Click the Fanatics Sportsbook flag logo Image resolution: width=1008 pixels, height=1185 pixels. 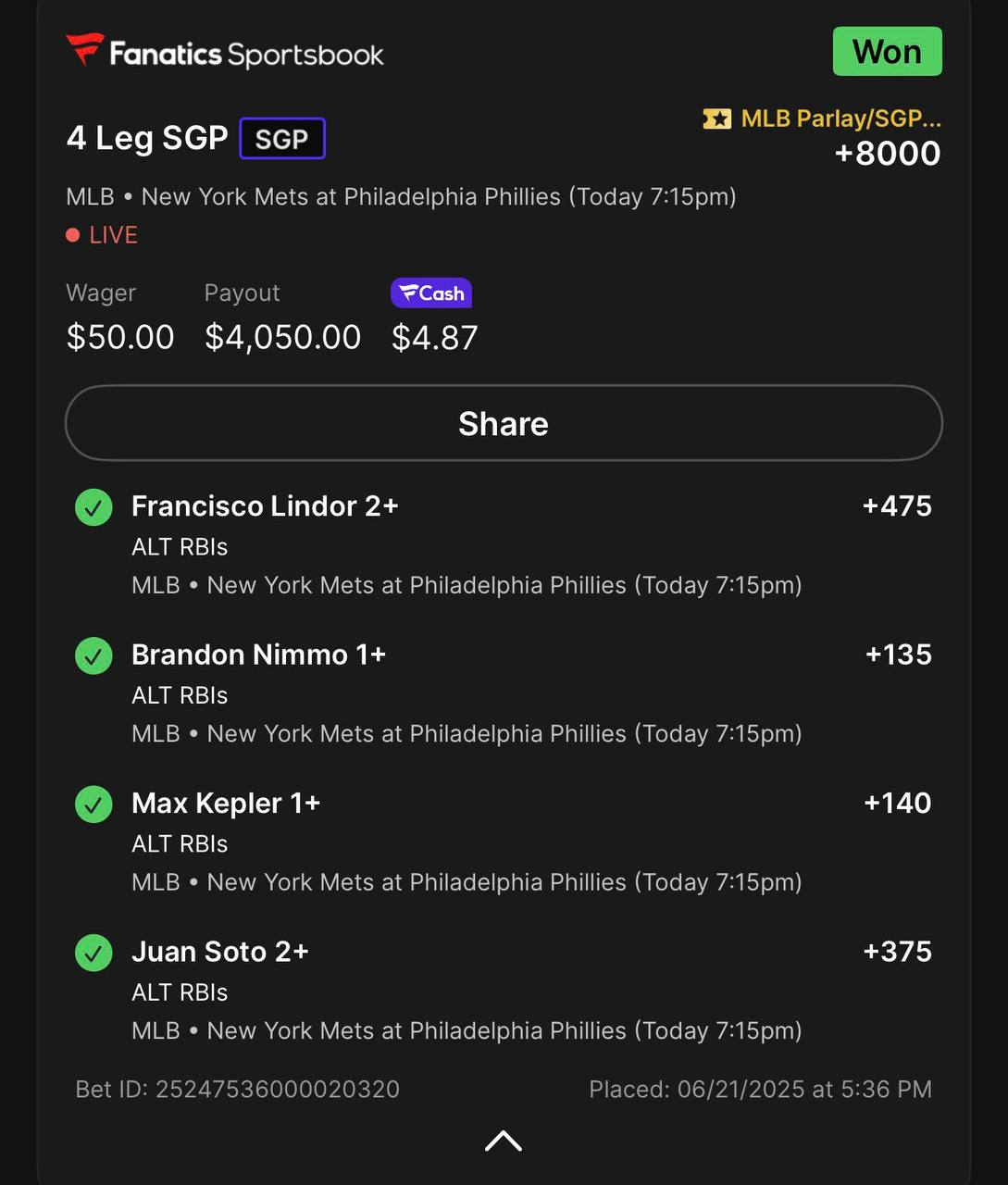[85, 49]
